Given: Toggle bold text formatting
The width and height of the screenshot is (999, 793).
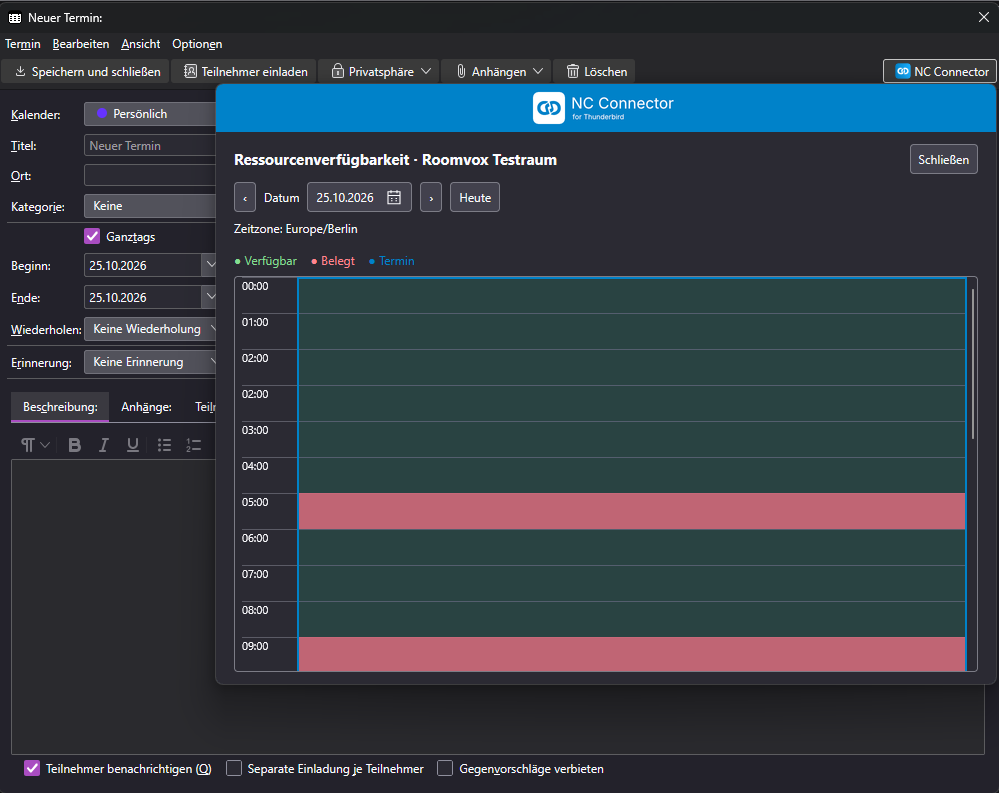Looking at the screenshot, I should tap(75, 445).
